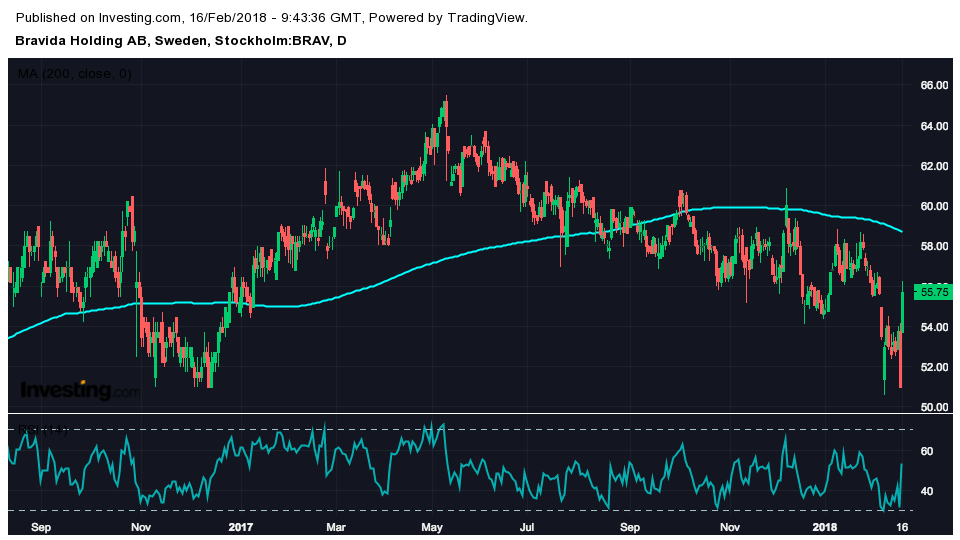Click the 62.00 price axis label
The image size is (960, 540).
[934, 166]
